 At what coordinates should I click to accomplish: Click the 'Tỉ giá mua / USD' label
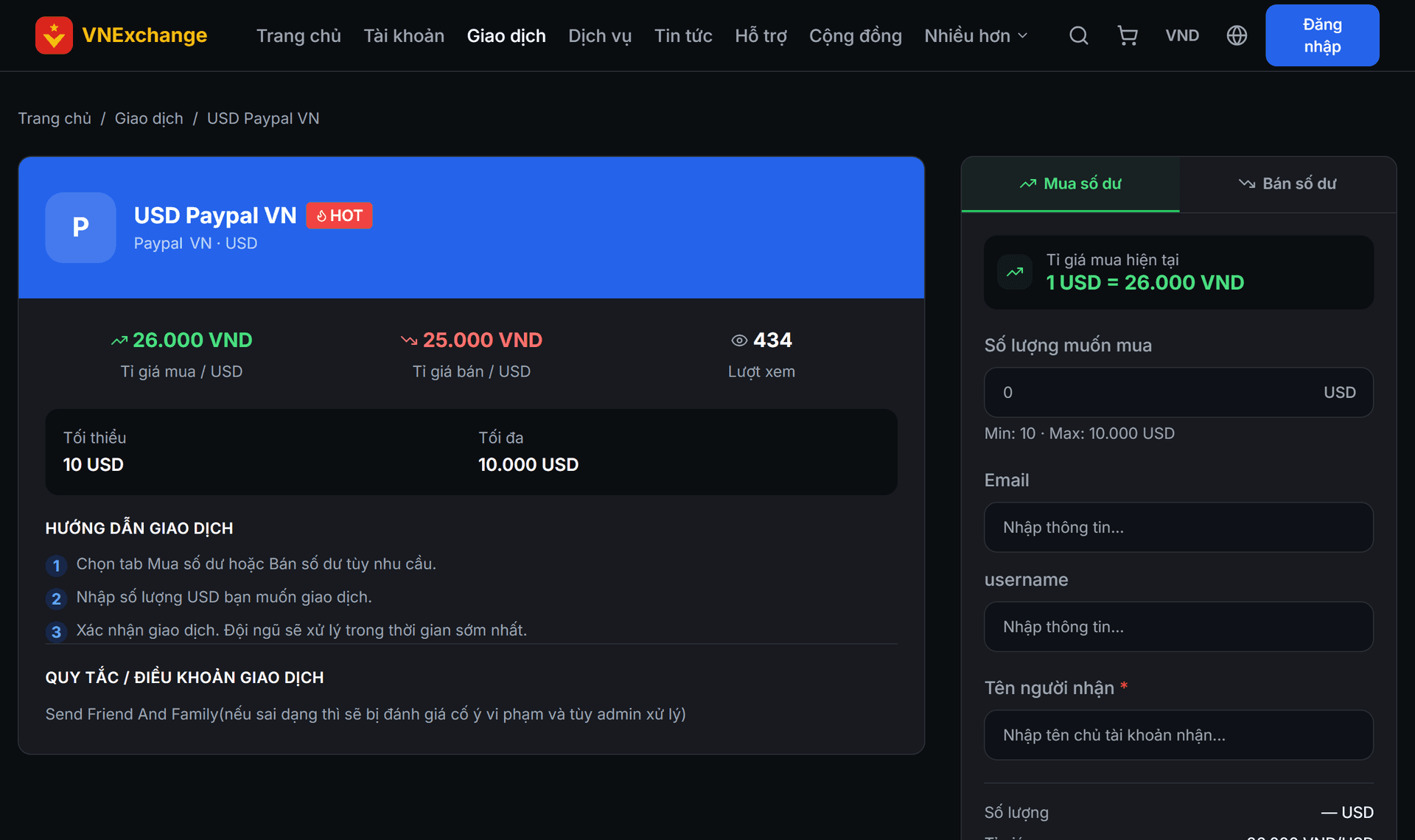(181, 372)
